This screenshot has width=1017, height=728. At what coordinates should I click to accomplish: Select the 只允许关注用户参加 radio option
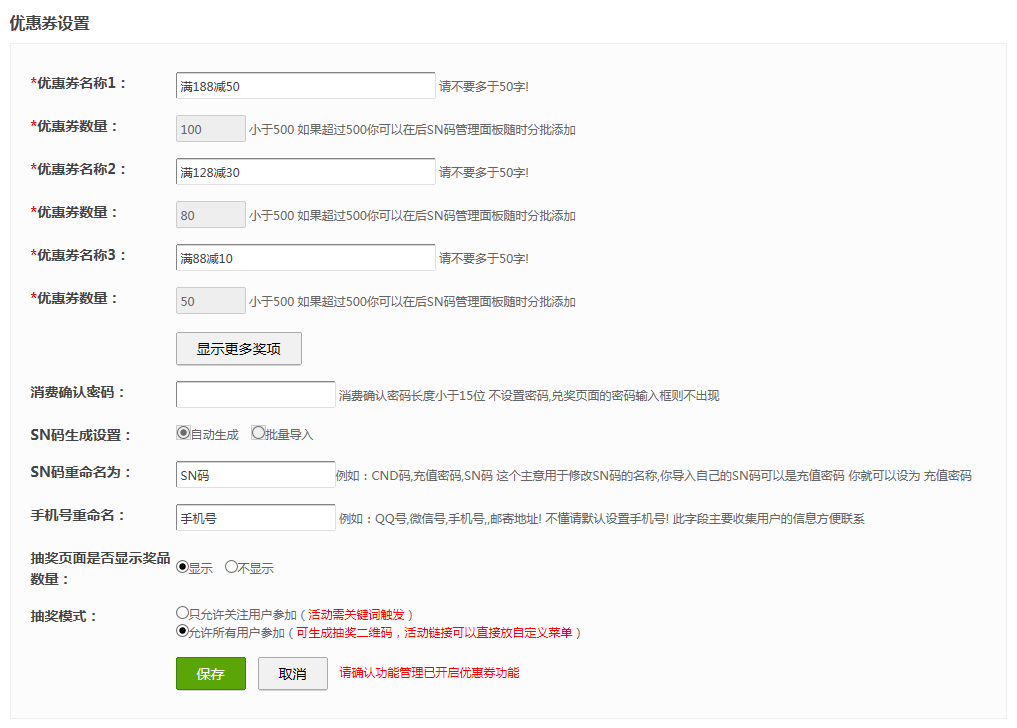[182, 613]
